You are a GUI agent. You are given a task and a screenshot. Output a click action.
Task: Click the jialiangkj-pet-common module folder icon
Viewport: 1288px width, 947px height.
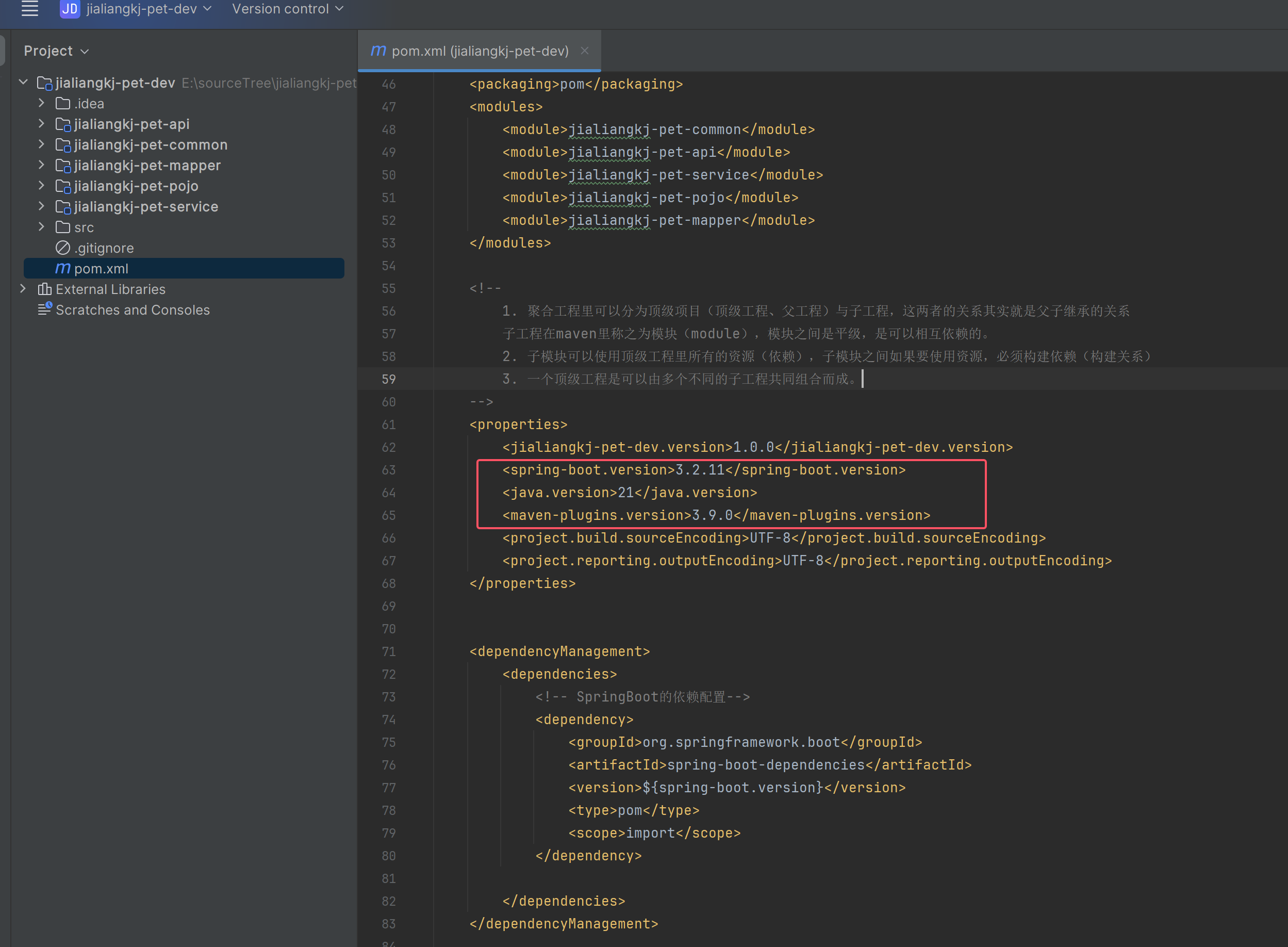[x=63, y=145]
